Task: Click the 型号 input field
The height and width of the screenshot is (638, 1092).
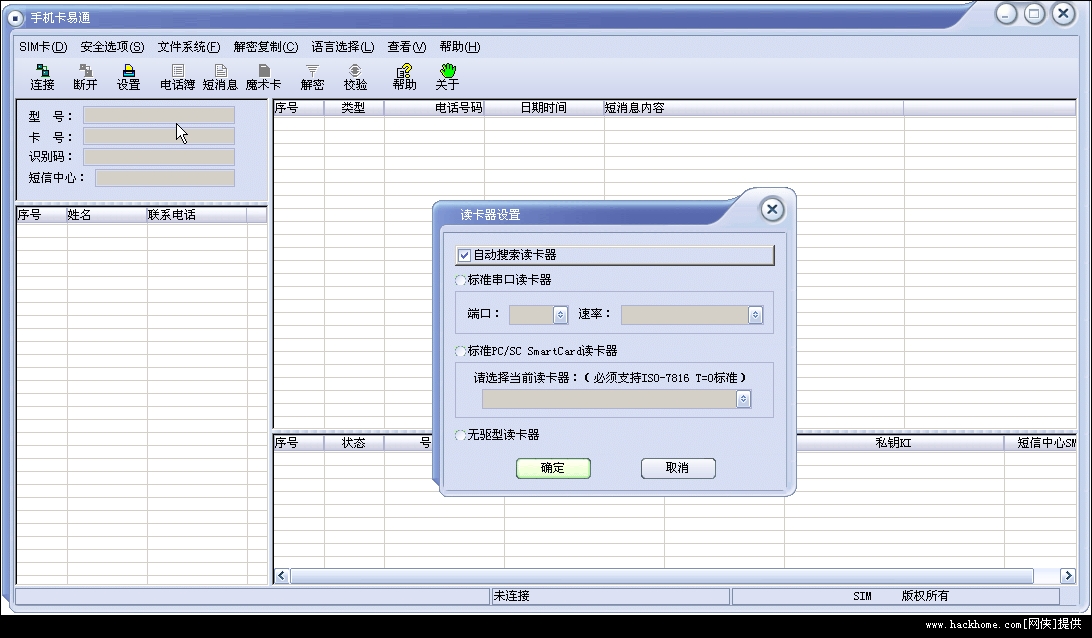Action: click(x=159, y=115)
